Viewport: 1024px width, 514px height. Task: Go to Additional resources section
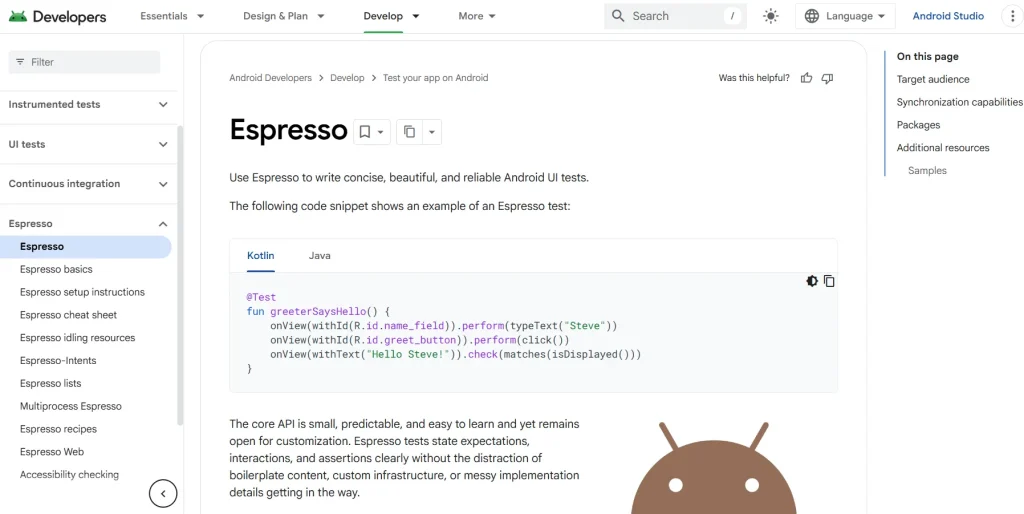point(943,148)
